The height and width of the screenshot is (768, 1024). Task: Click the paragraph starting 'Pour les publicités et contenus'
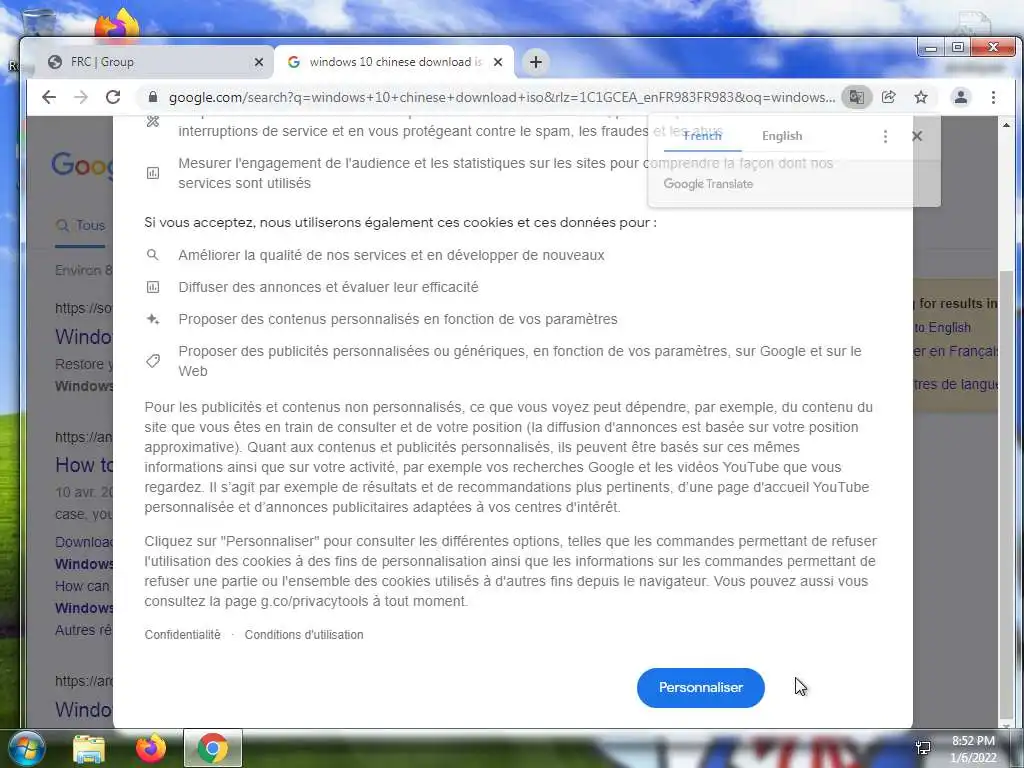[x=509, y=457]
